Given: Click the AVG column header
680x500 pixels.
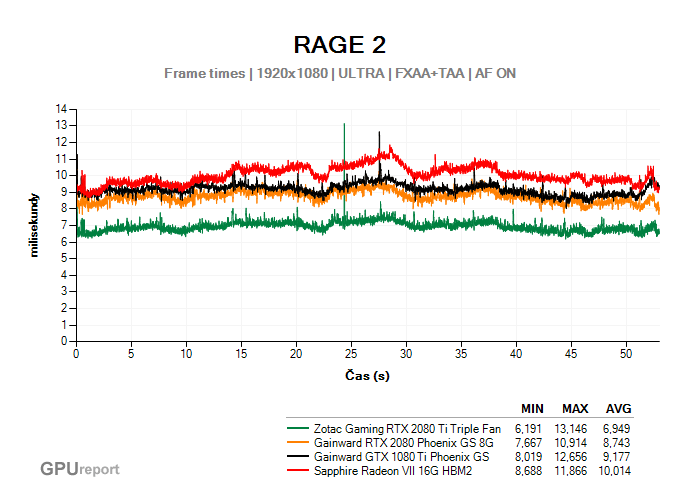Looking at the screenshot, I should 618,409.
